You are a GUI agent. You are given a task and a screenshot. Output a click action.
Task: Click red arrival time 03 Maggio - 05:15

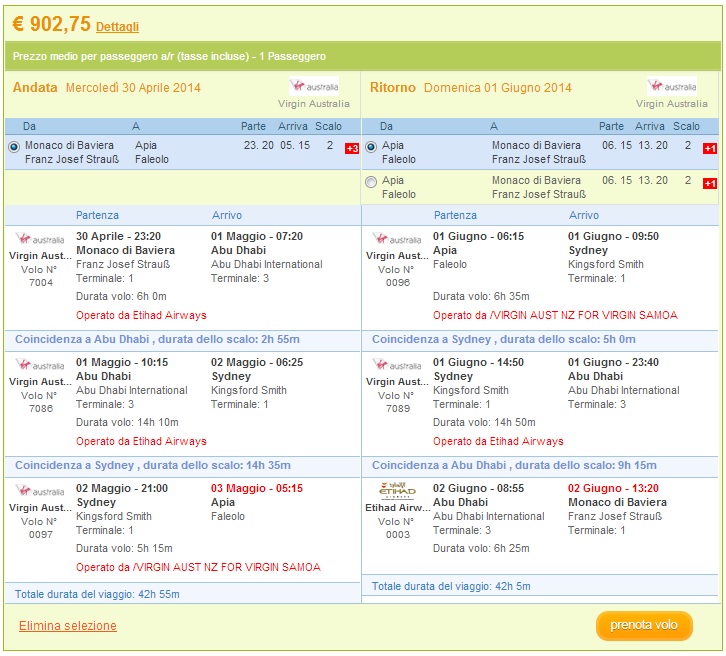pyautogui.click(x=257, y=488)
